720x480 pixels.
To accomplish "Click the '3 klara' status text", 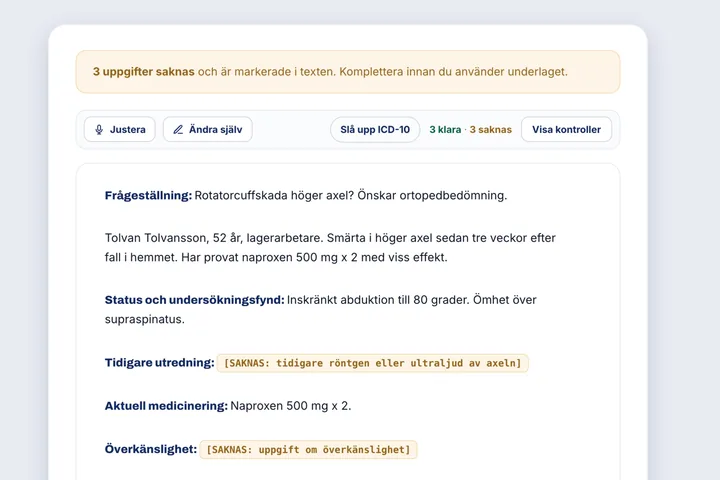I will point(445,130).
